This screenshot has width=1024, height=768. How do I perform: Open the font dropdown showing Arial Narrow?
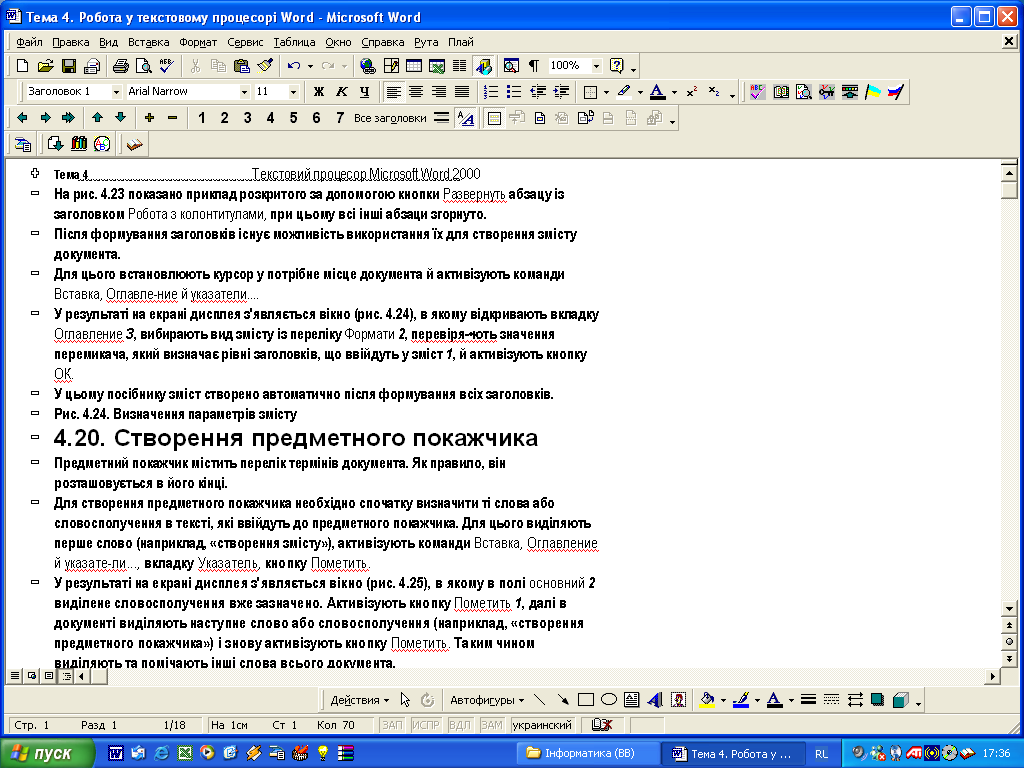coord(244,91)
